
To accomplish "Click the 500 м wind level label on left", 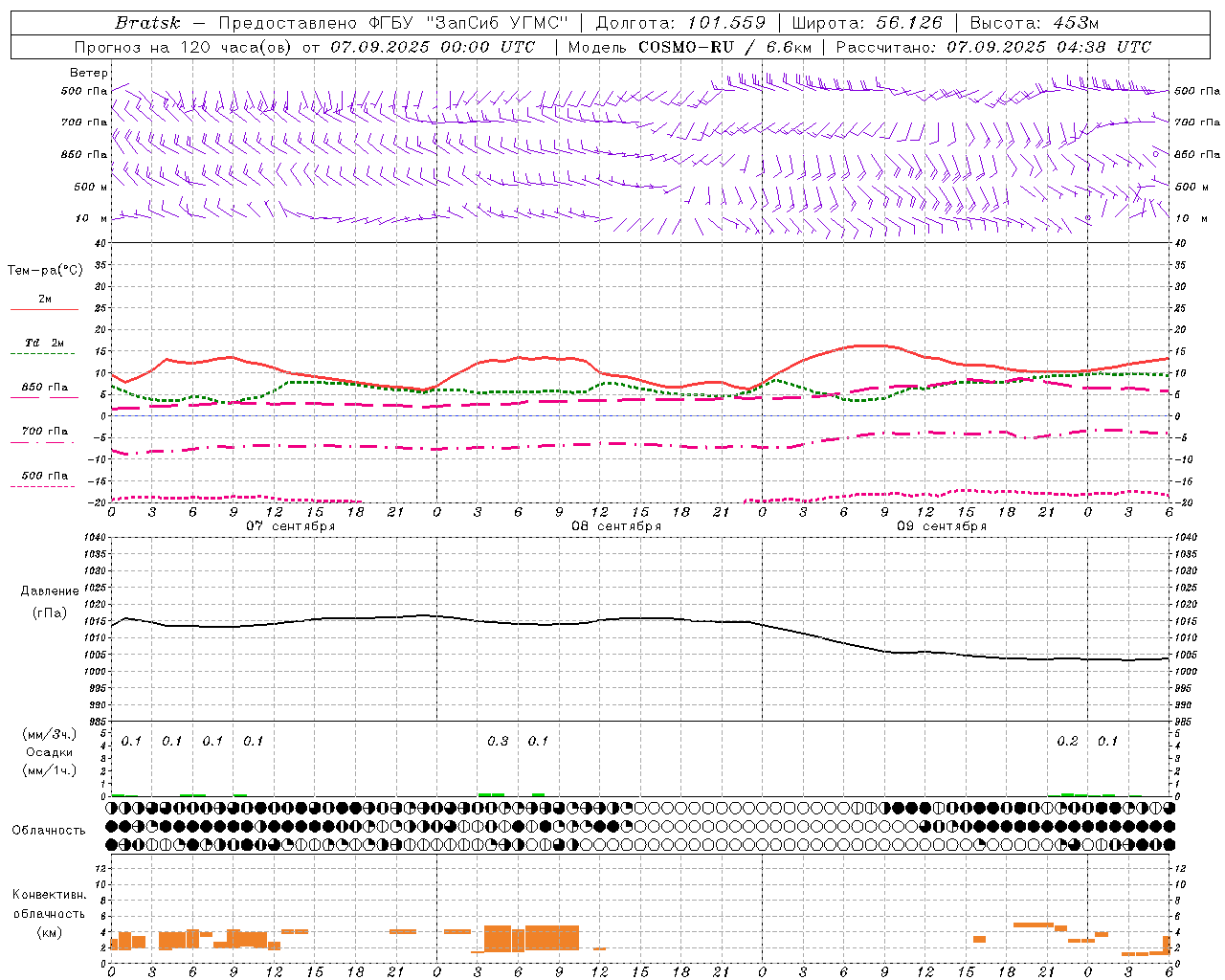I will click(92, 187).
